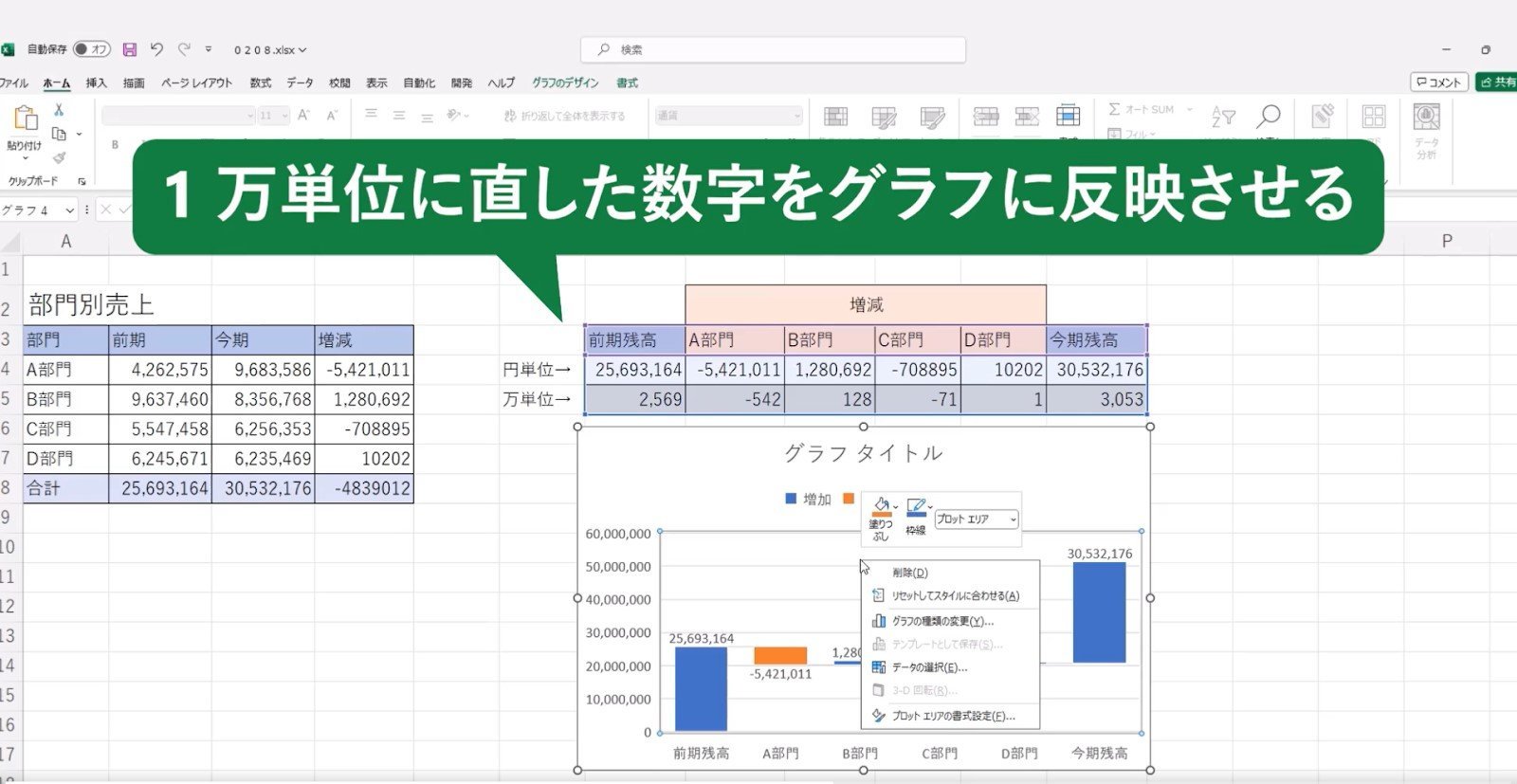Image resolution: width=1517 pixels, height=784 pixels.
Task: Click the 折り返して全体を表示する wrap text button
Action: (564, 116)
